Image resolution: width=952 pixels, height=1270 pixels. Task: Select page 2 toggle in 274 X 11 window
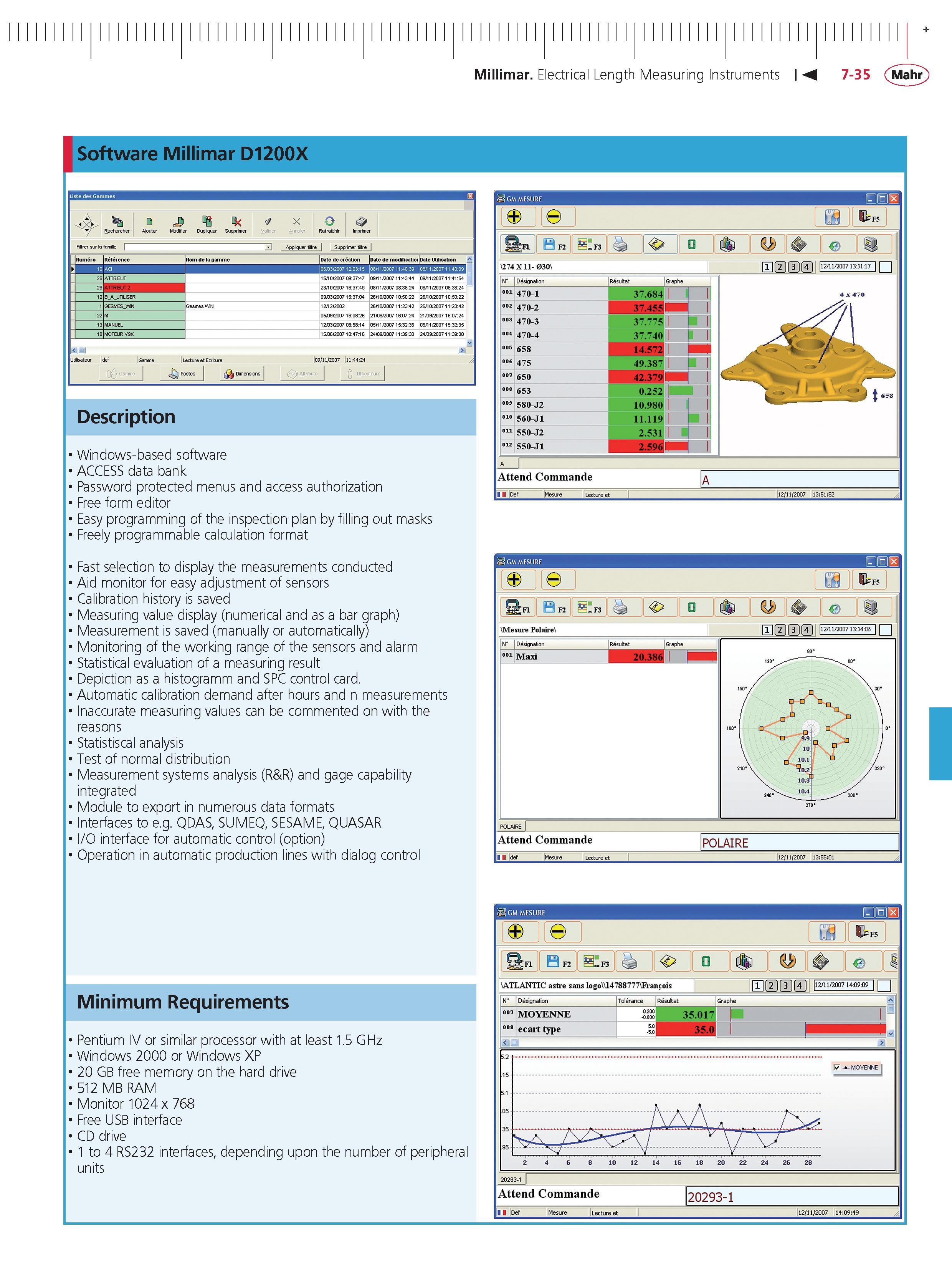click(780, 267)
